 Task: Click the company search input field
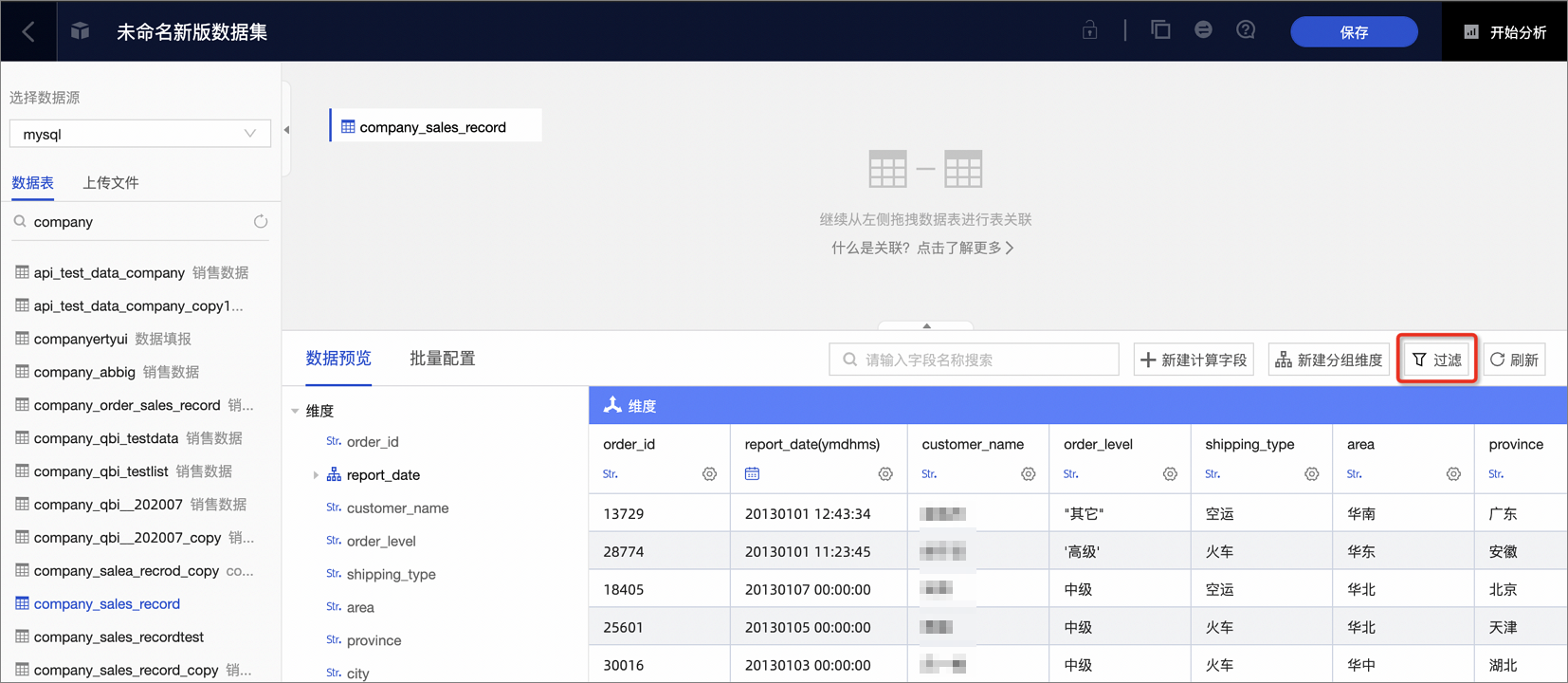(140, 222)
